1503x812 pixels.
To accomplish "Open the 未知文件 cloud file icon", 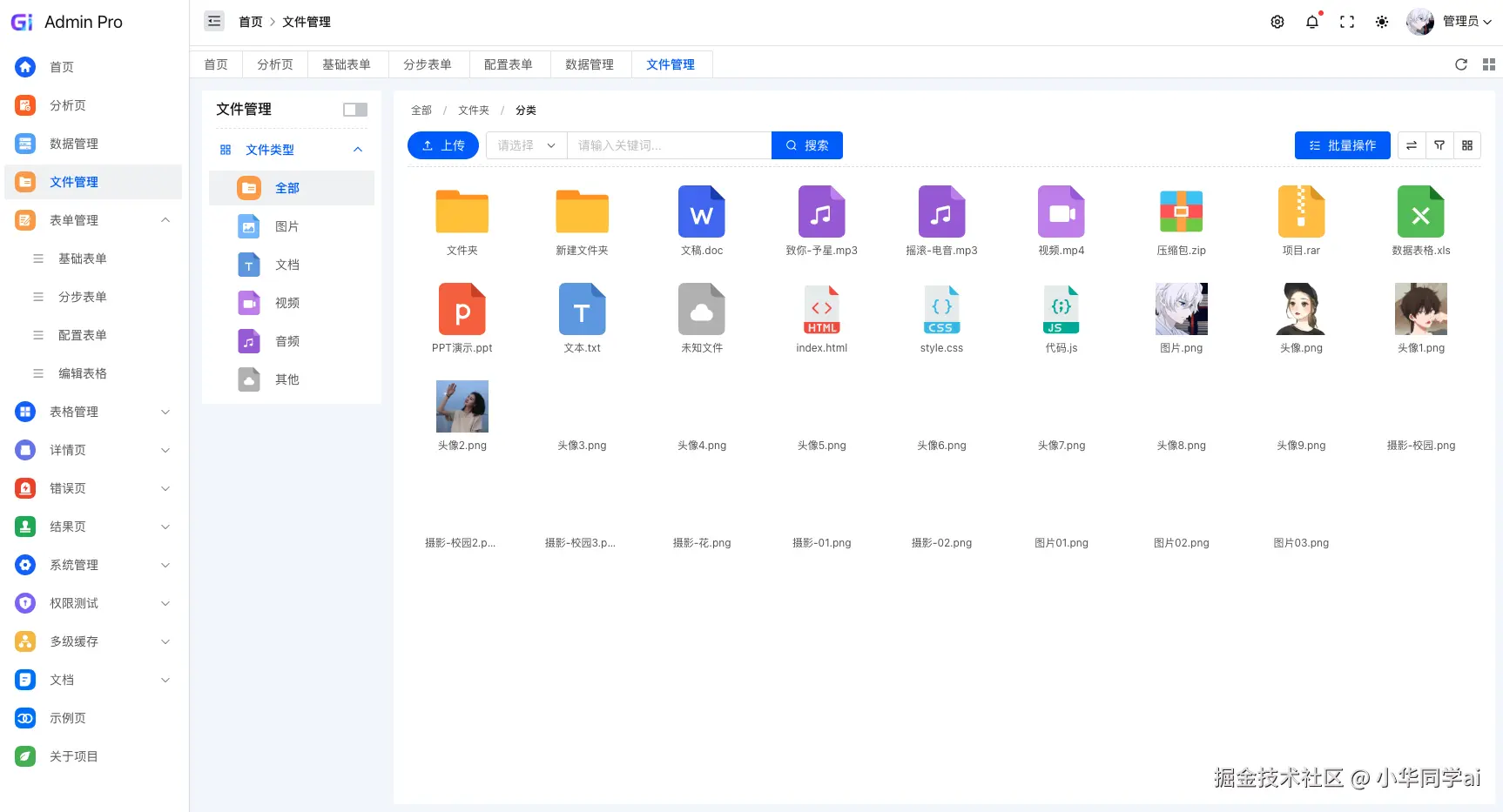I will point(702,309).
